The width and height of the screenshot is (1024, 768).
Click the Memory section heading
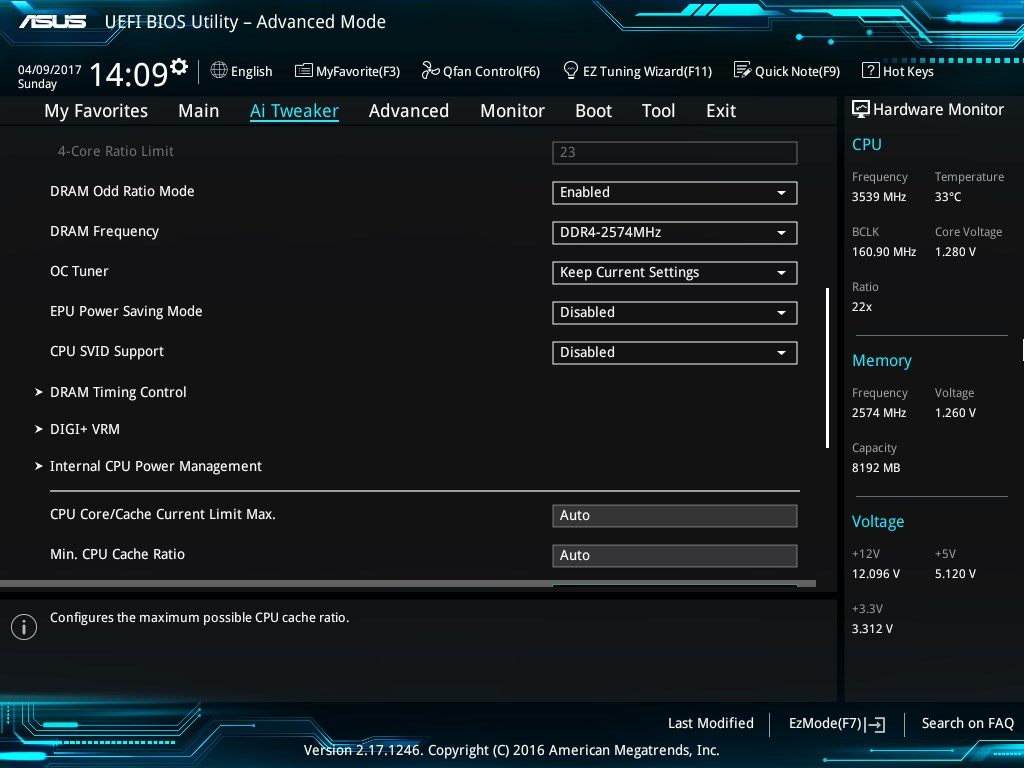[x=882, y=360]
